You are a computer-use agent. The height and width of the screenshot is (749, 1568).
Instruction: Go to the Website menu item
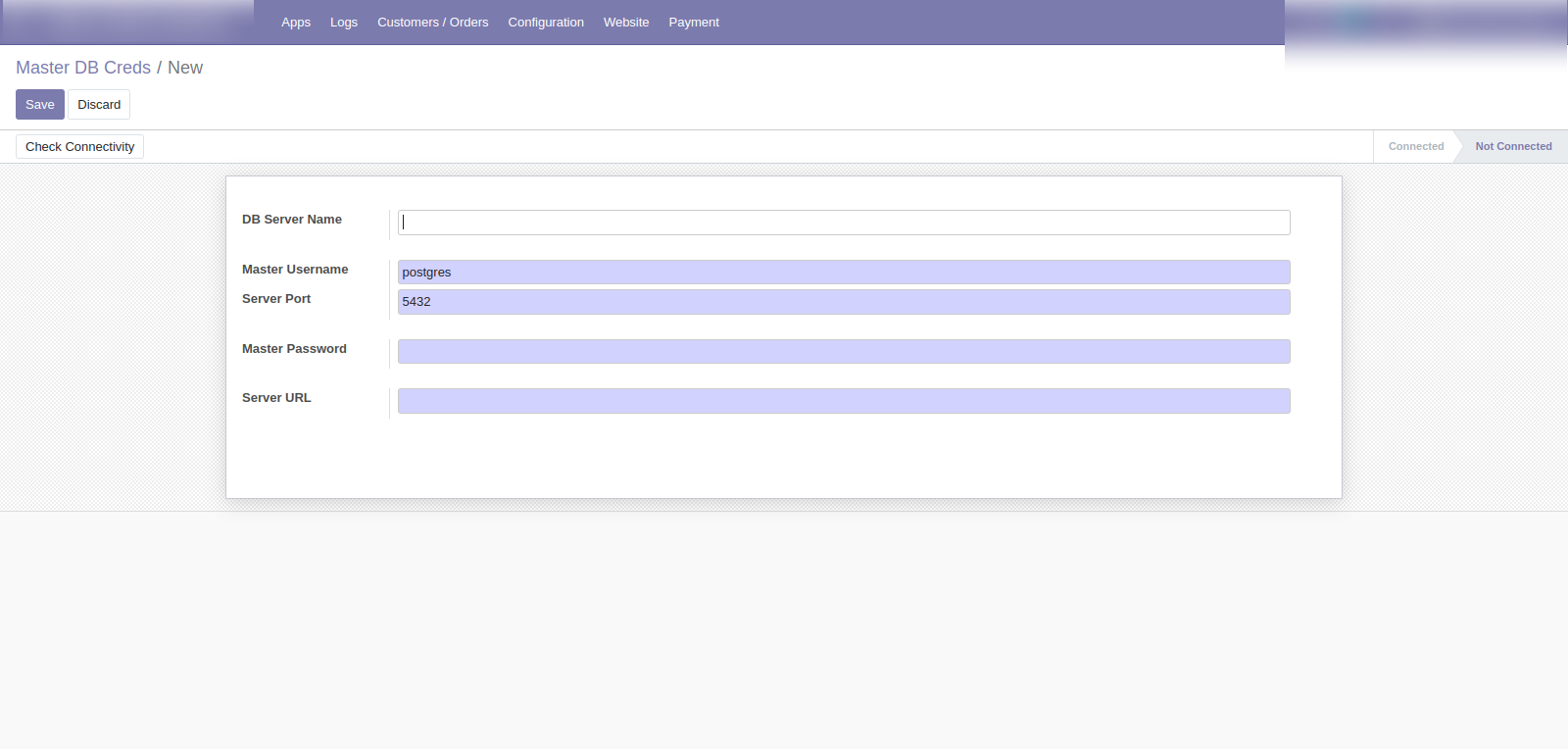click(625, 22)
